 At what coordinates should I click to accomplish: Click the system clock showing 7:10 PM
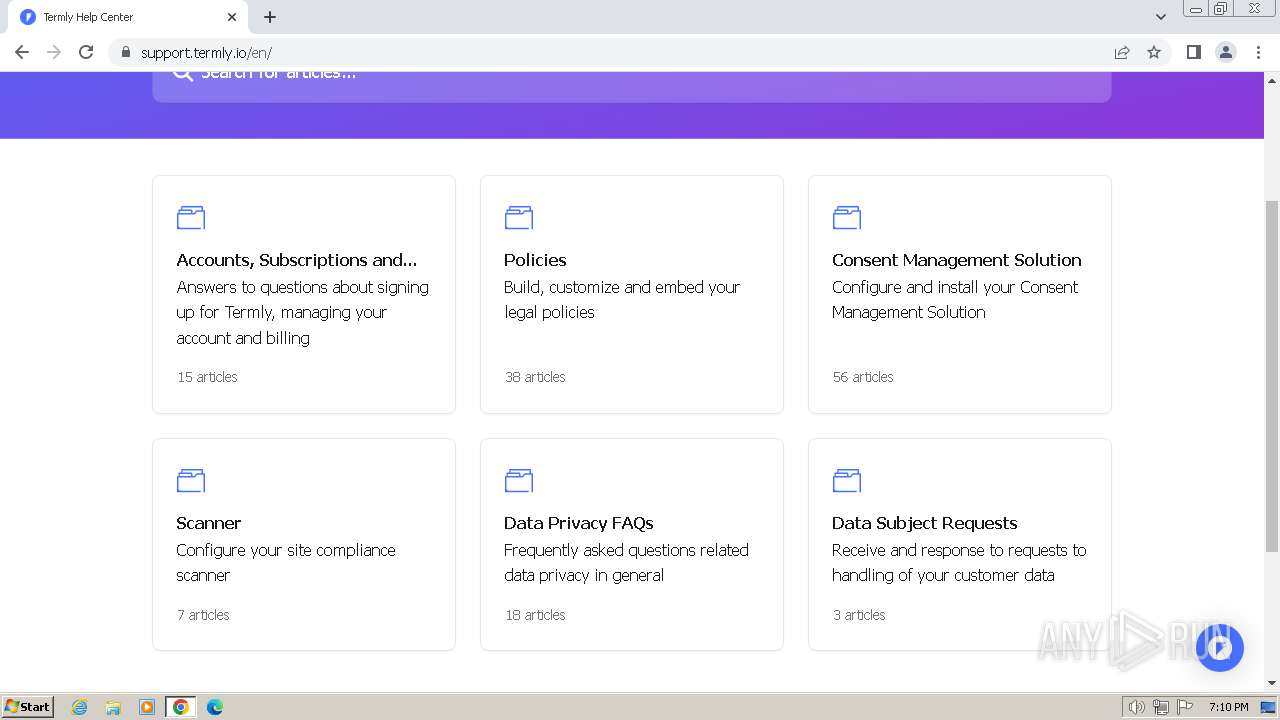tap(1228, 707)
